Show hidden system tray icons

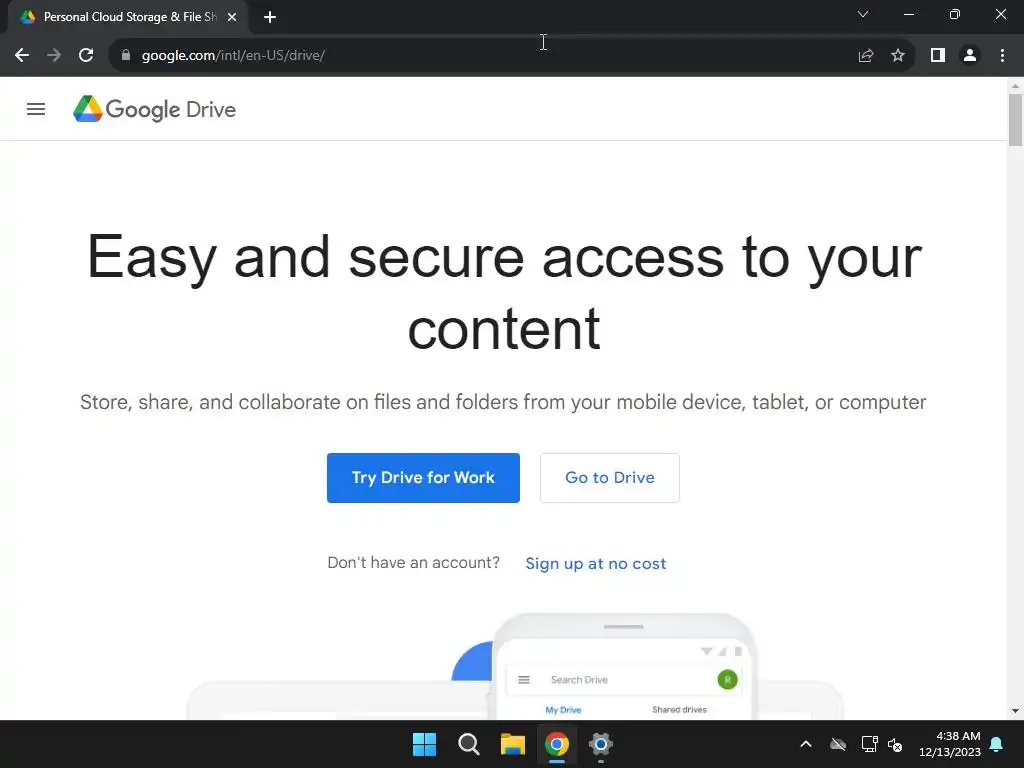pyautogui.click(x=806, y=744)
